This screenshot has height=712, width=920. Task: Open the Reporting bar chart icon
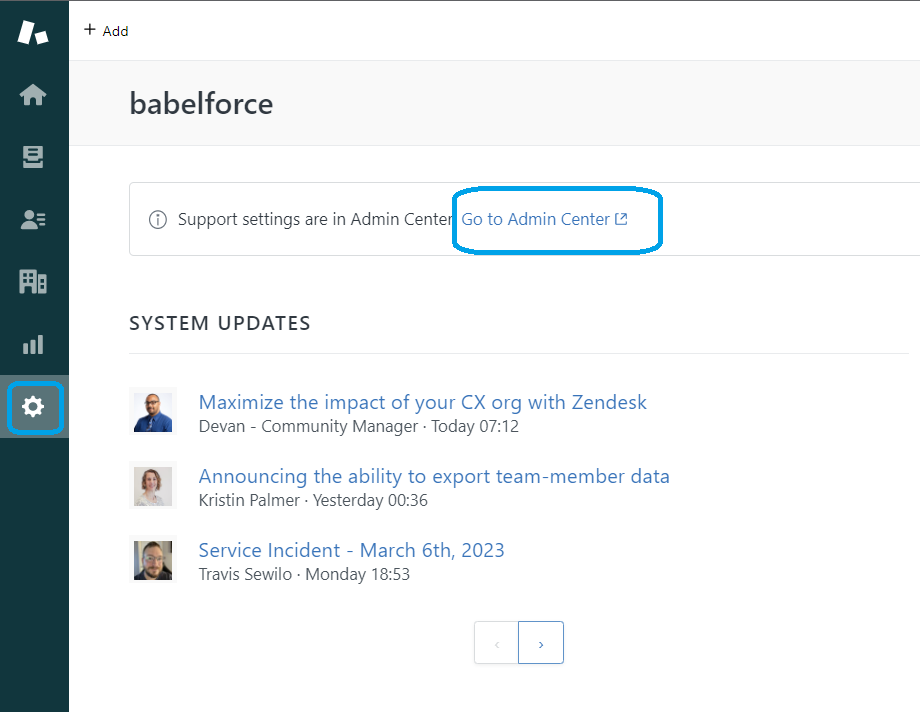coord(33,345)
